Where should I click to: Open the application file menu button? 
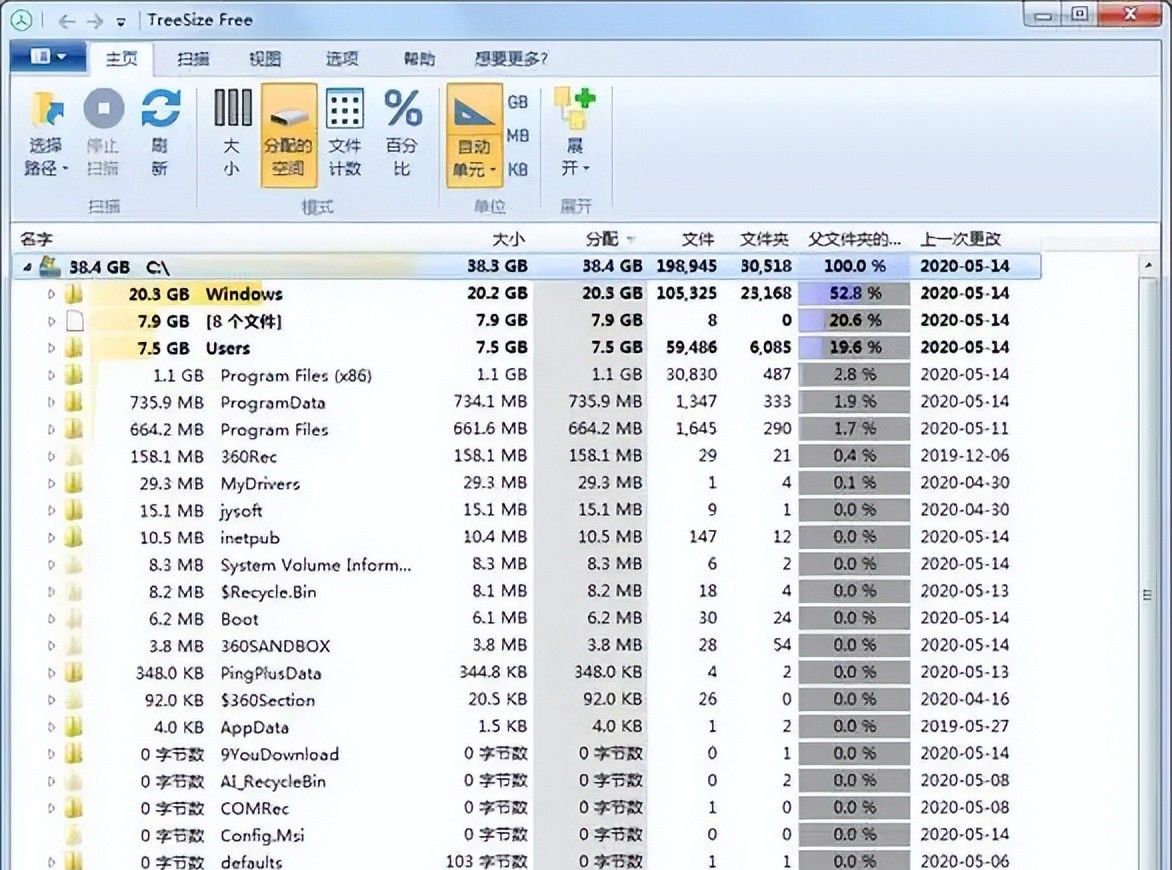pos(49,57)
